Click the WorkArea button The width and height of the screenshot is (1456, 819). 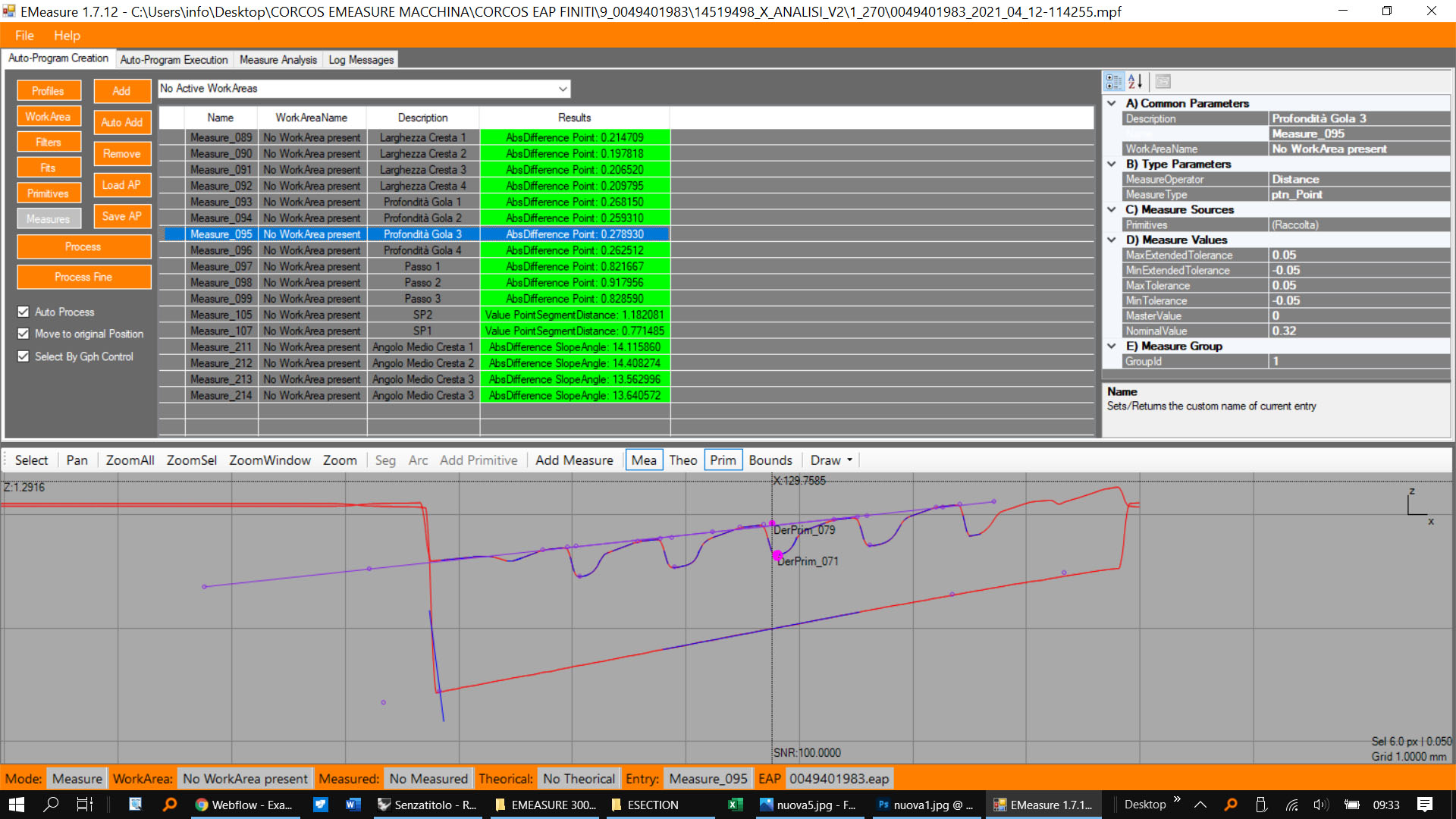click(48, 117)
